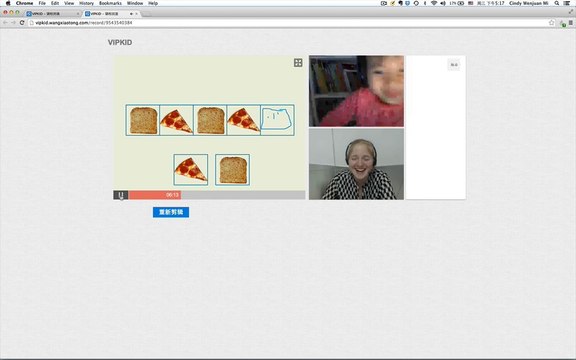Seek within the red playback progress bar
Image resolution: width=576 pixels, height=360 pixels.
point(154,195)
